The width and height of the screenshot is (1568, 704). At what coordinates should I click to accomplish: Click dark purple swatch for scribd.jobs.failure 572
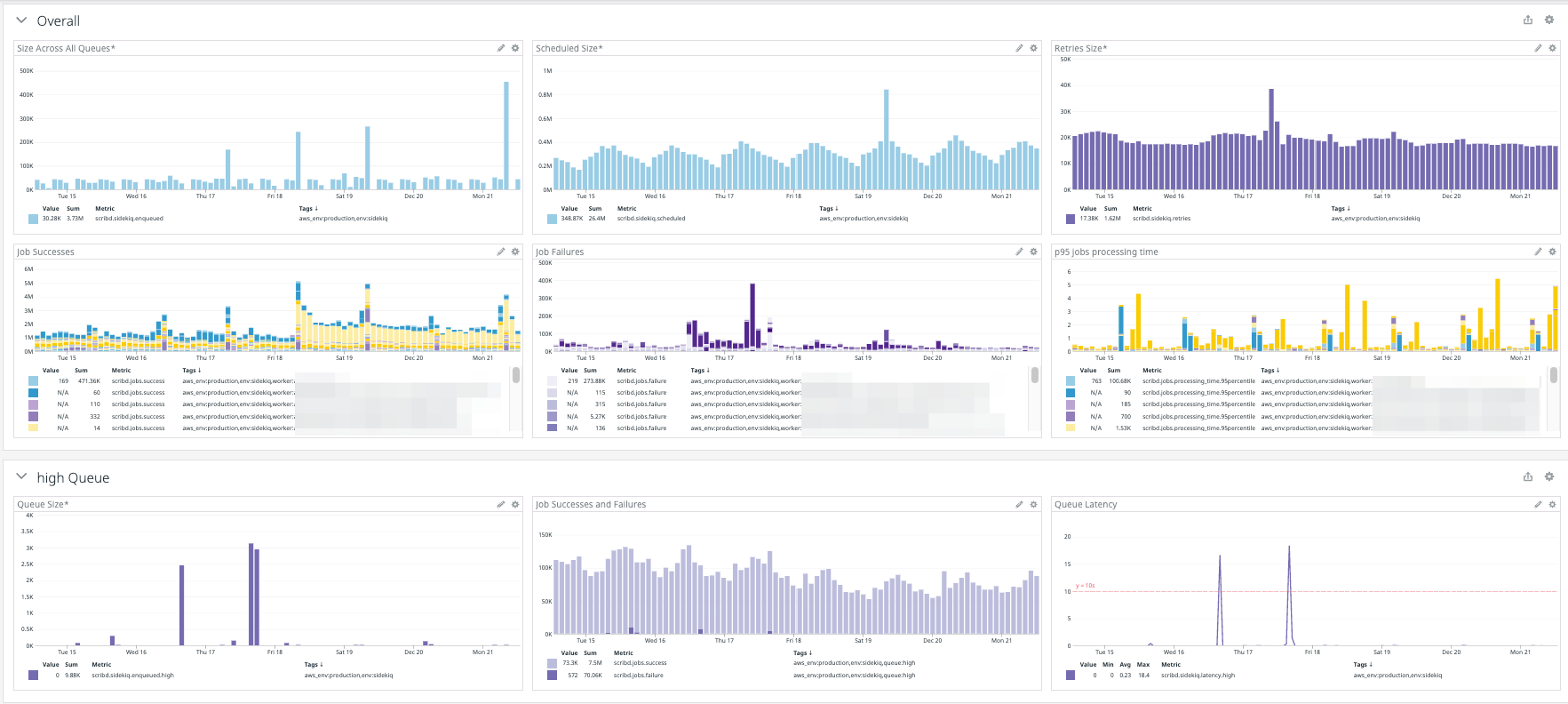tap(552, 676)
